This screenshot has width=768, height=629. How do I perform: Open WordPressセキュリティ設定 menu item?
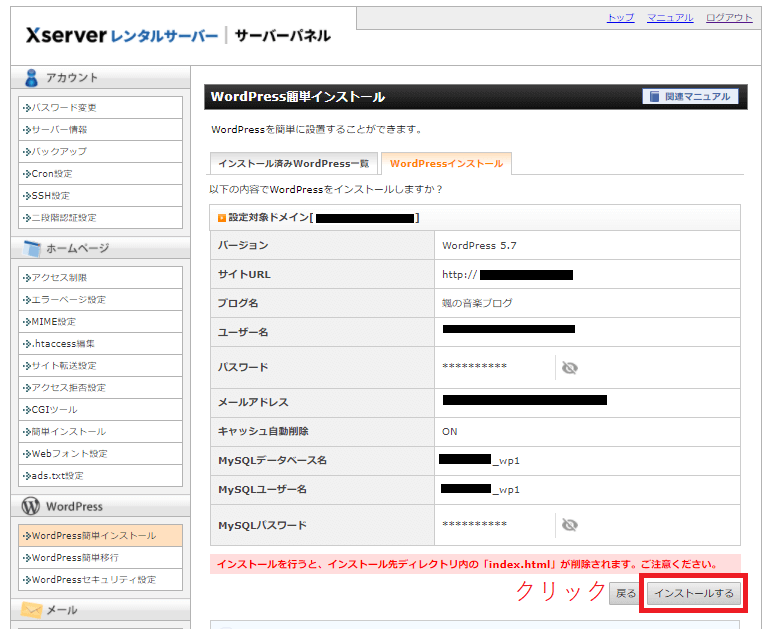[100, 580]
